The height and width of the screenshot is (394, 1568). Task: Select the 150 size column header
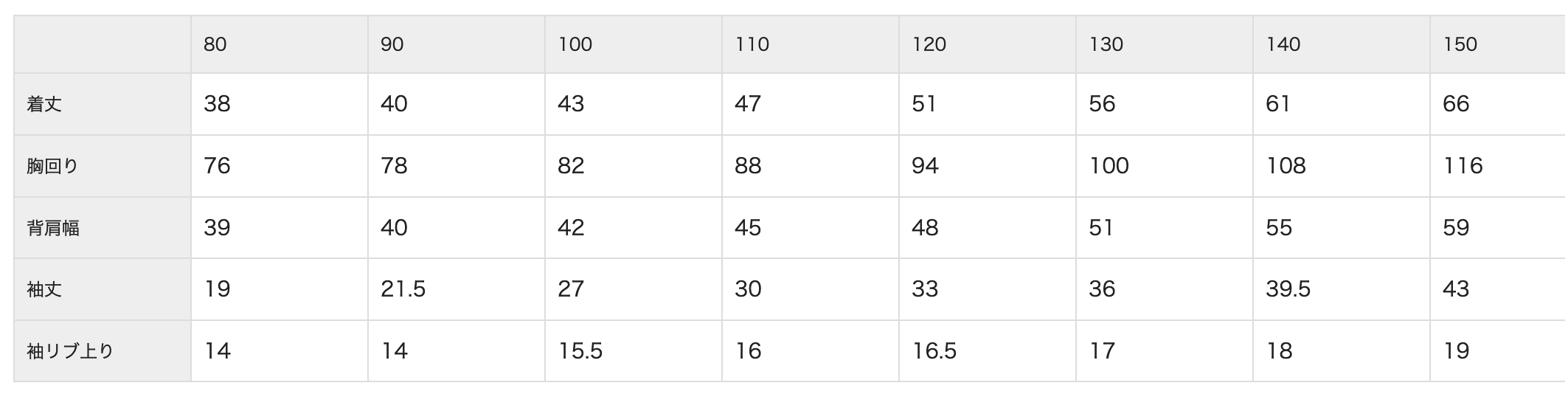(x=1499, y=44)
